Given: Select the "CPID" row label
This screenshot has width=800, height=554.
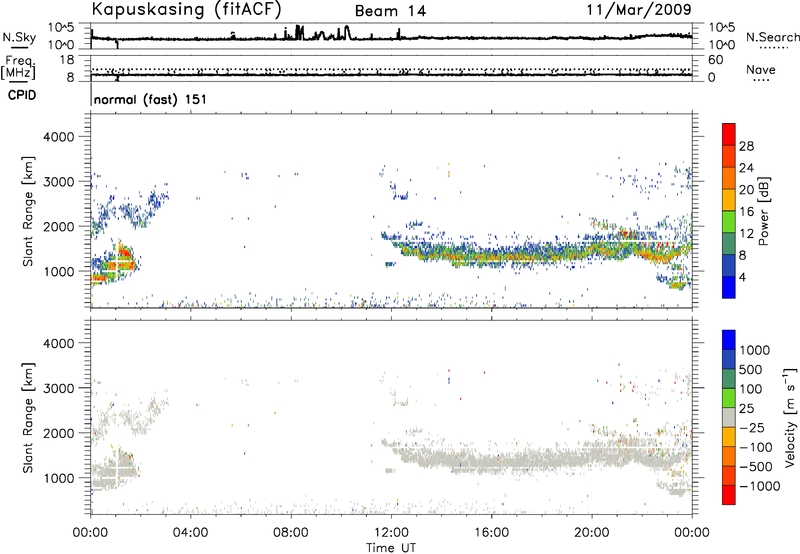Looking at the screenshot, I should tap(22, 95).
